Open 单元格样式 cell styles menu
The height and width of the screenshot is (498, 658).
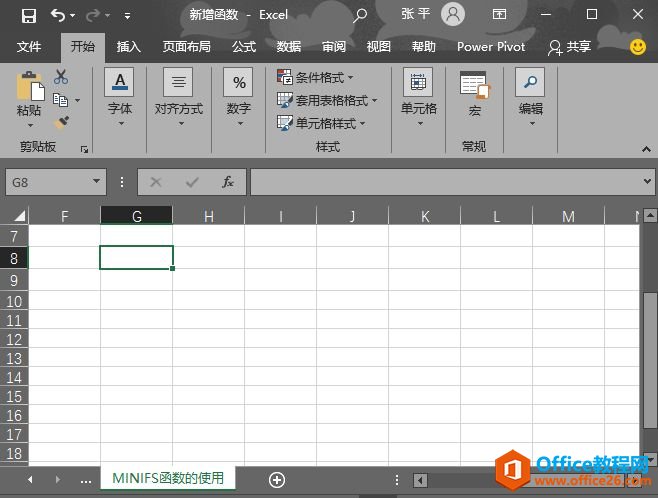[x=321, y=123]
